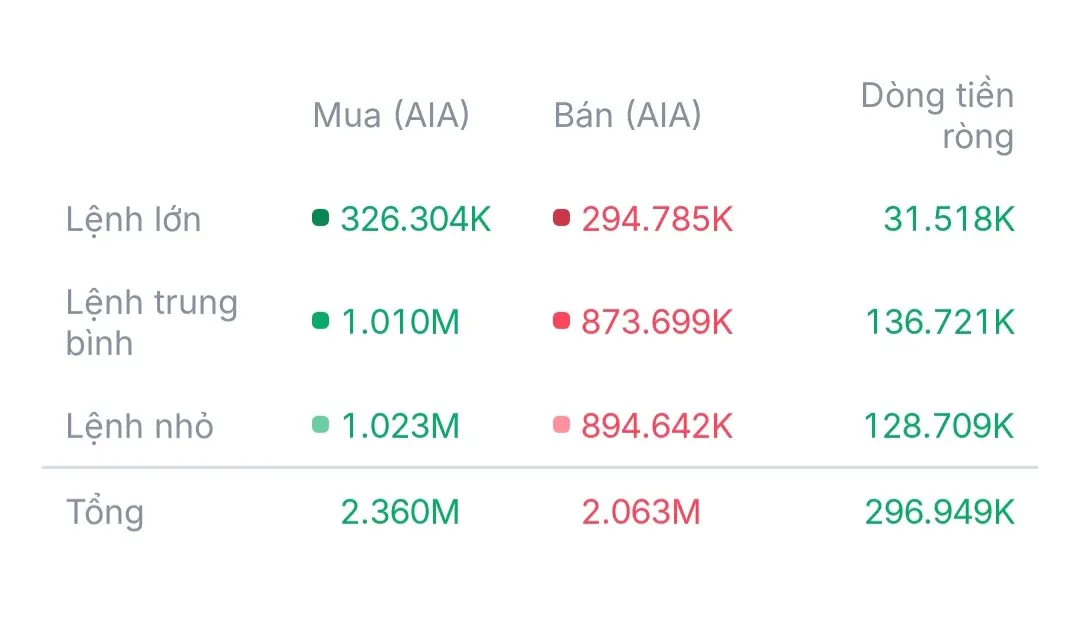Viewport: 1080px width, 624px height.
Task: Select the Lệnh nhỏ row label
Action: click(x=140, y=426)
